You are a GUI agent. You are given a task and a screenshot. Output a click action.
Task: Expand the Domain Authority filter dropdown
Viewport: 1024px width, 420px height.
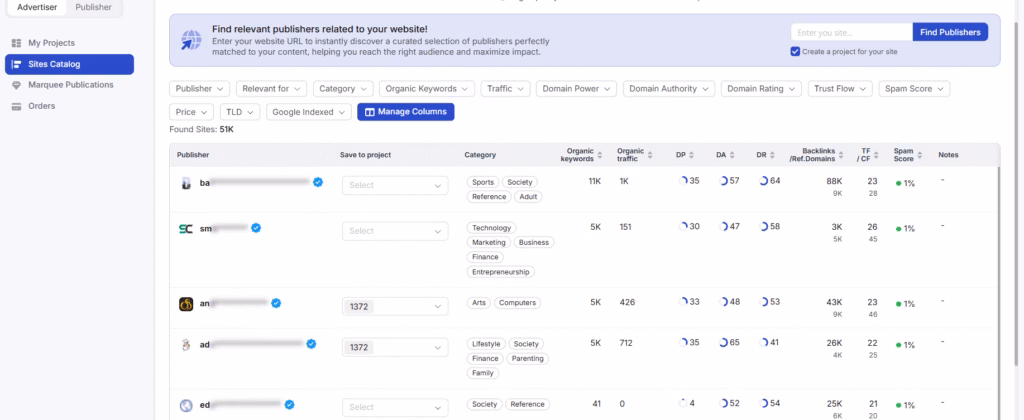[666, 89]
